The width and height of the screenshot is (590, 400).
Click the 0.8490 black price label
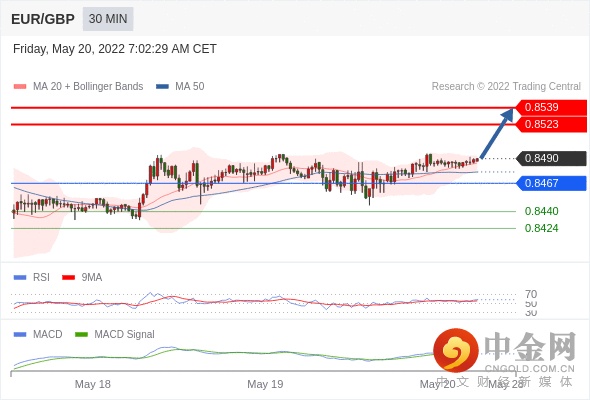551,158
